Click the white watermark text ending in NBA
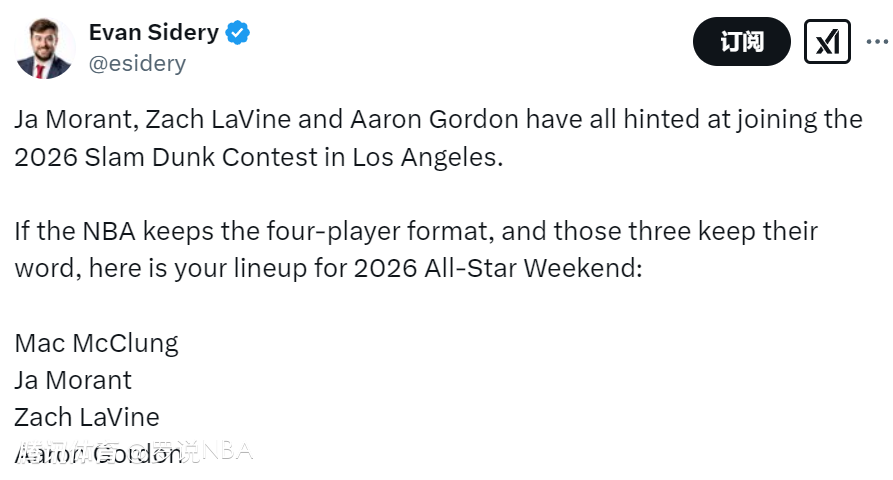Viewport: 893px width, 480px height. tap(190, 452)
